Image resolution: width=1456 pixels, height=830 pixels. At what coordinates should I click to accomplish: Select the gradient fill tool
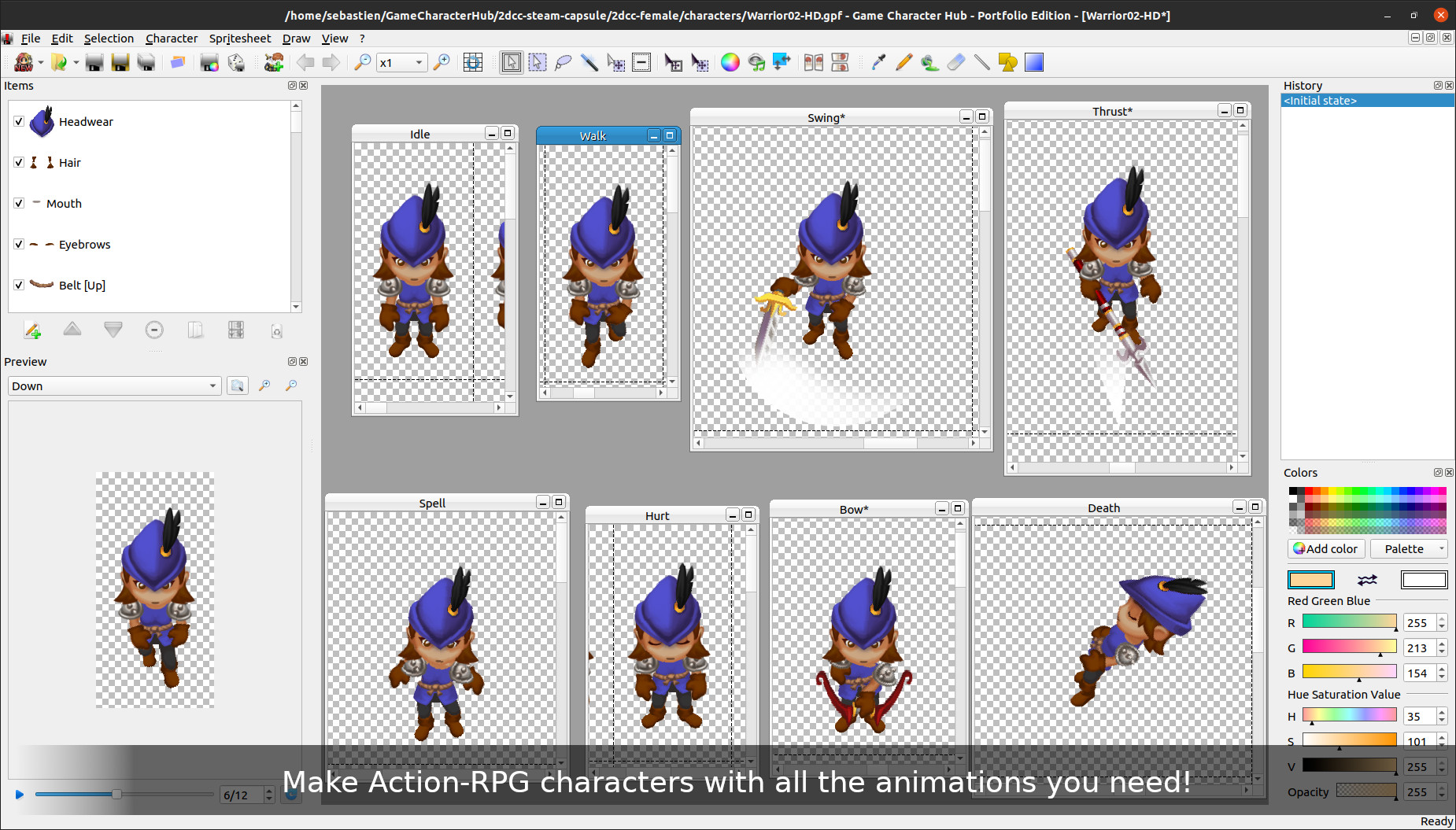click(1034, 62)
